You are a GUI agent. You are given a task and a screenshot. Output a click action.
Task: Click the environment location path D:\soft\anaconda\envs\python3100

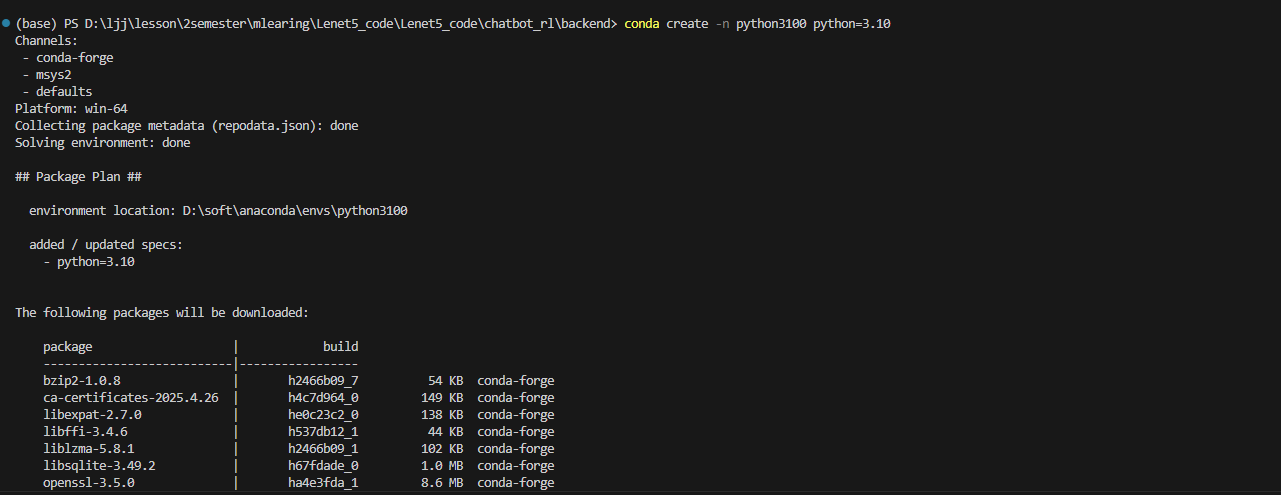[x=295, y=211]
